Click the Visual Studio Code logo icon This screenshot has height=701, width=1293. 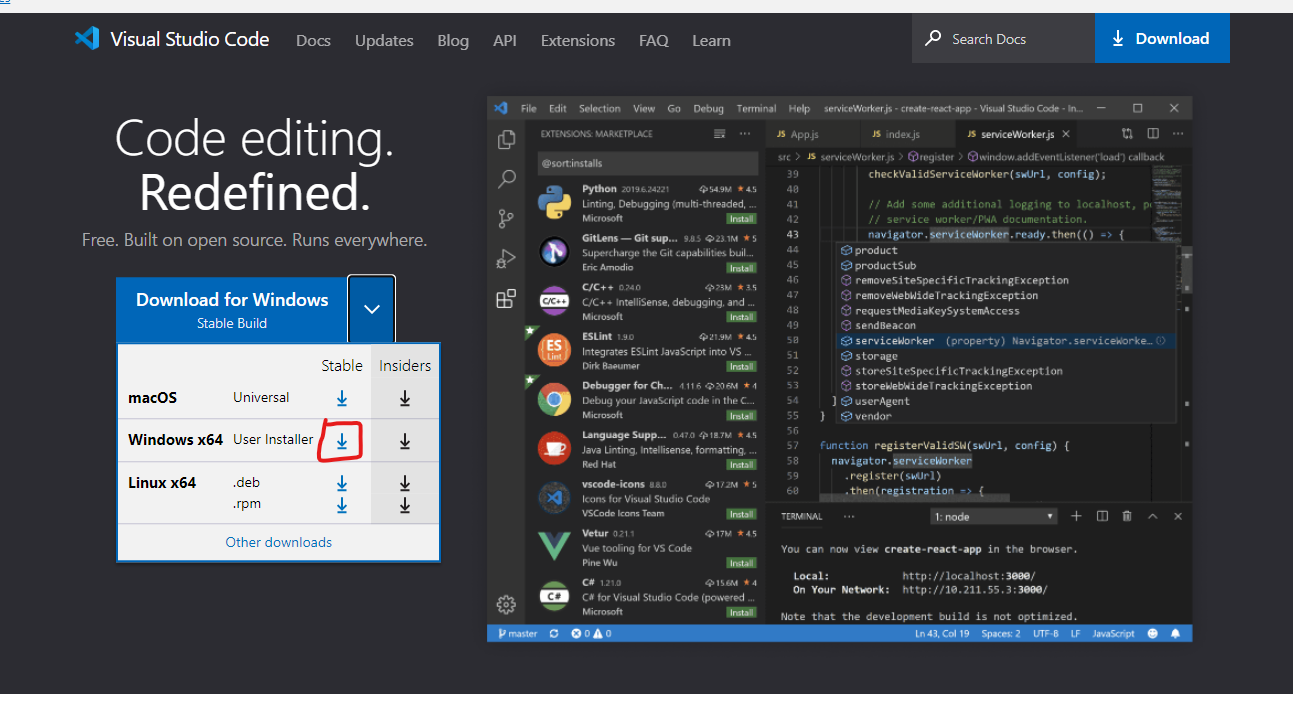tap(87, 39)
